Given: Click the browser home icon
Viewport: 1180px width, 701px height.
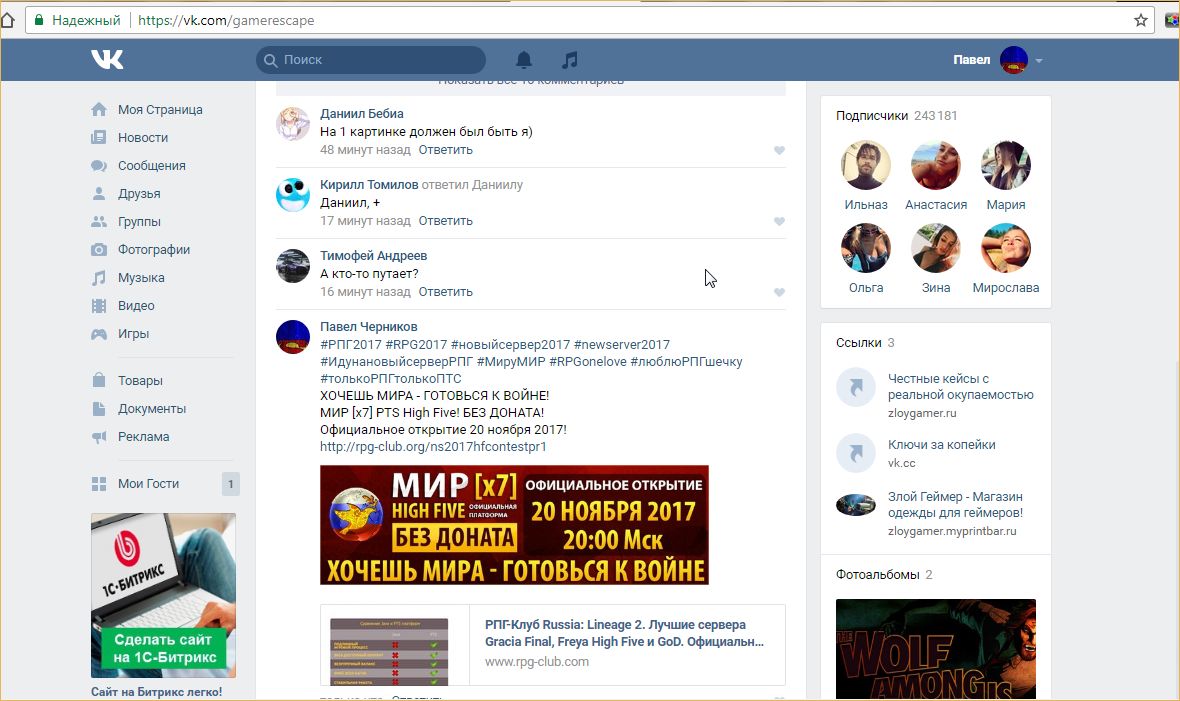Looking at the screenshot, I should tap(8, 20).
